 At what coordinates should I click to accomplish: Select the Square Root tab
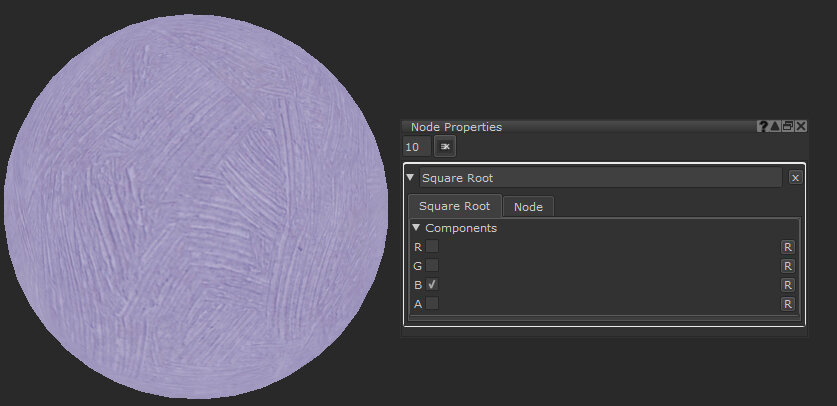point(454,207)
